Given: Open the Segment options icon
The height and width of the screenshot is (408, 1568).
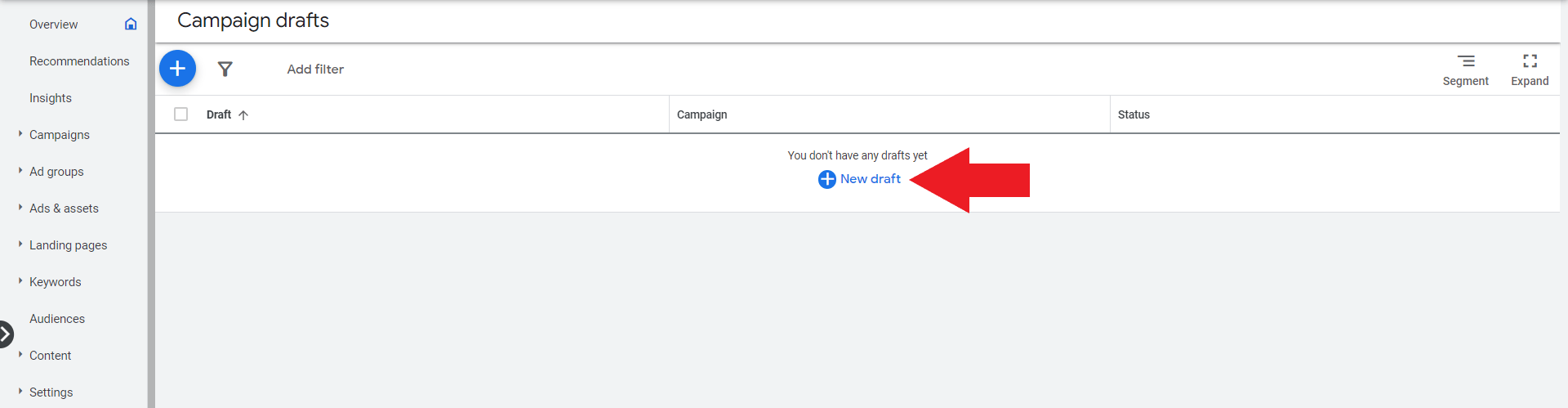Looking at the screenshot, I should point(1466,61).
